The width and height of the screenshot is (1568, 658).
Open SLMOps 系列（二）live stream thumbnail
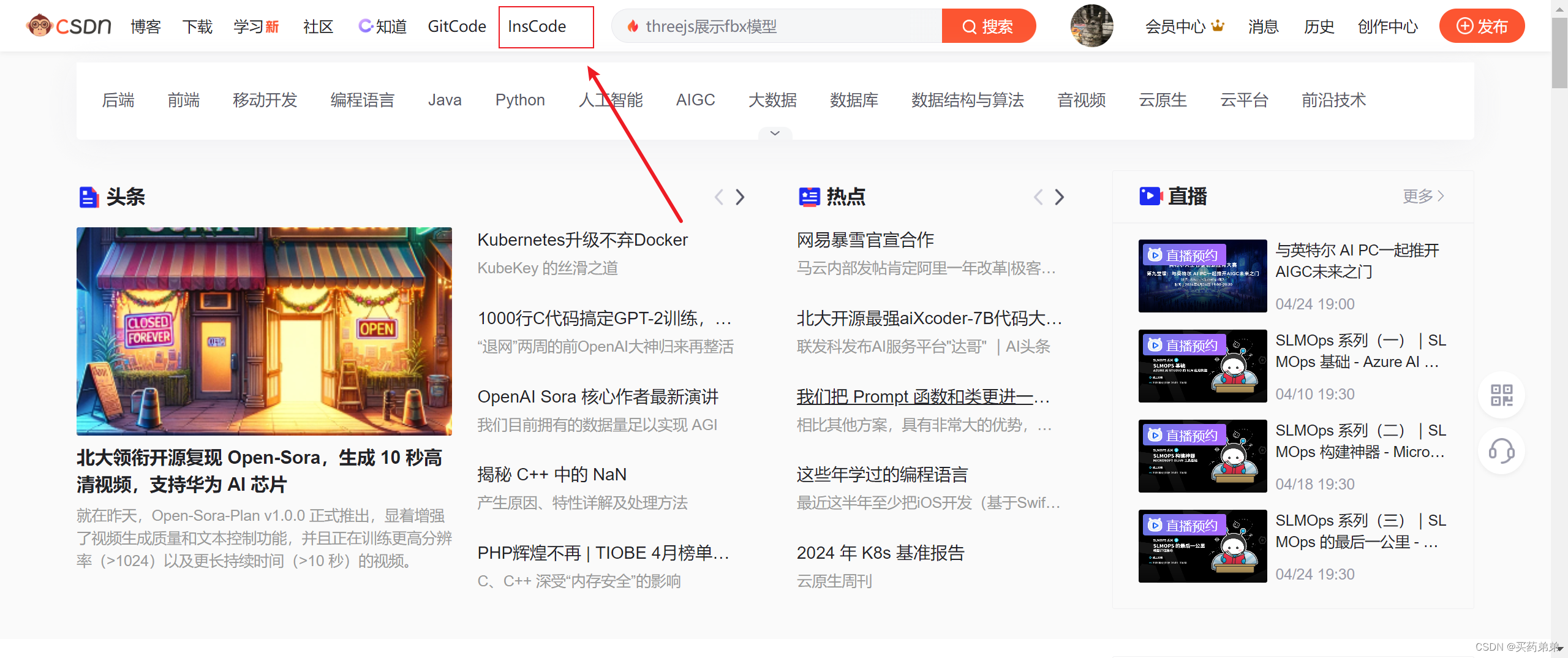pyautogui.click(x=1202, y=456)
